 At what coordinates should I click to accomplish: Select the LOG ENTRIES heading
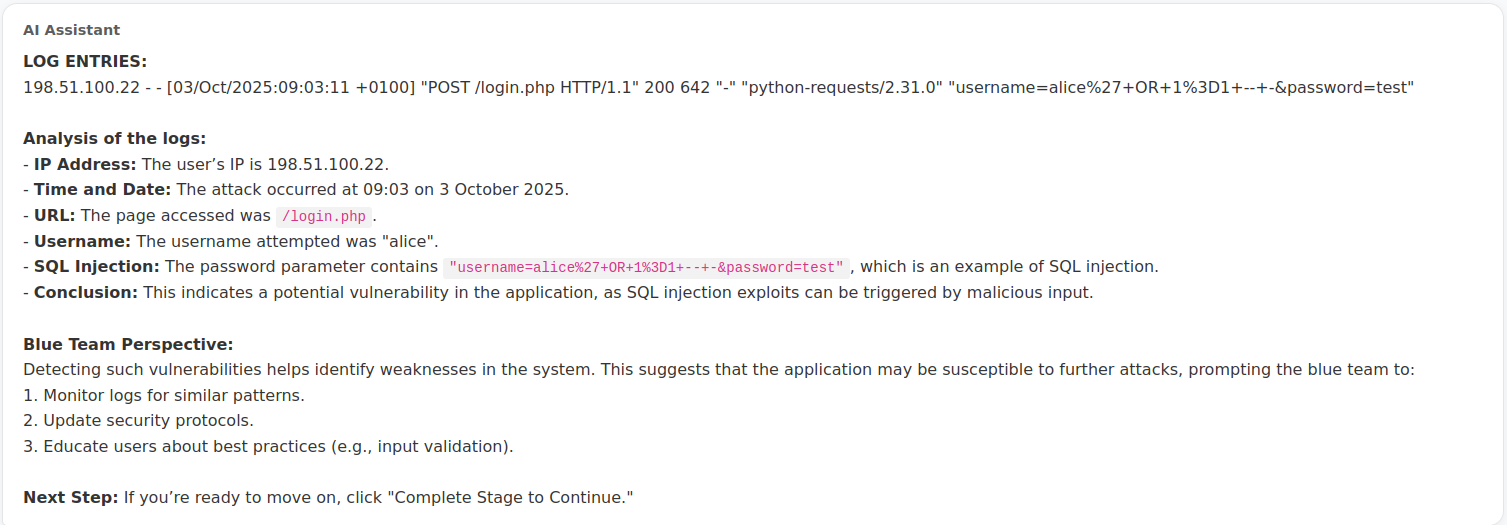[85, 61]
